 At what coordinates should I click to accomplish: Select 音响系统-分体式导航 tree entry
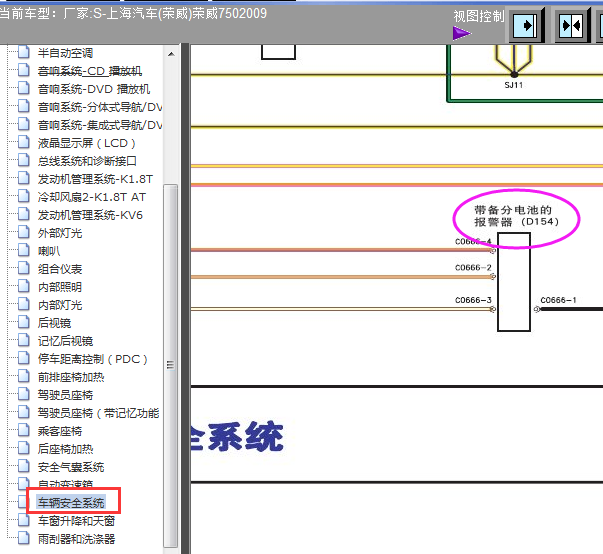[x=100, y=107]
